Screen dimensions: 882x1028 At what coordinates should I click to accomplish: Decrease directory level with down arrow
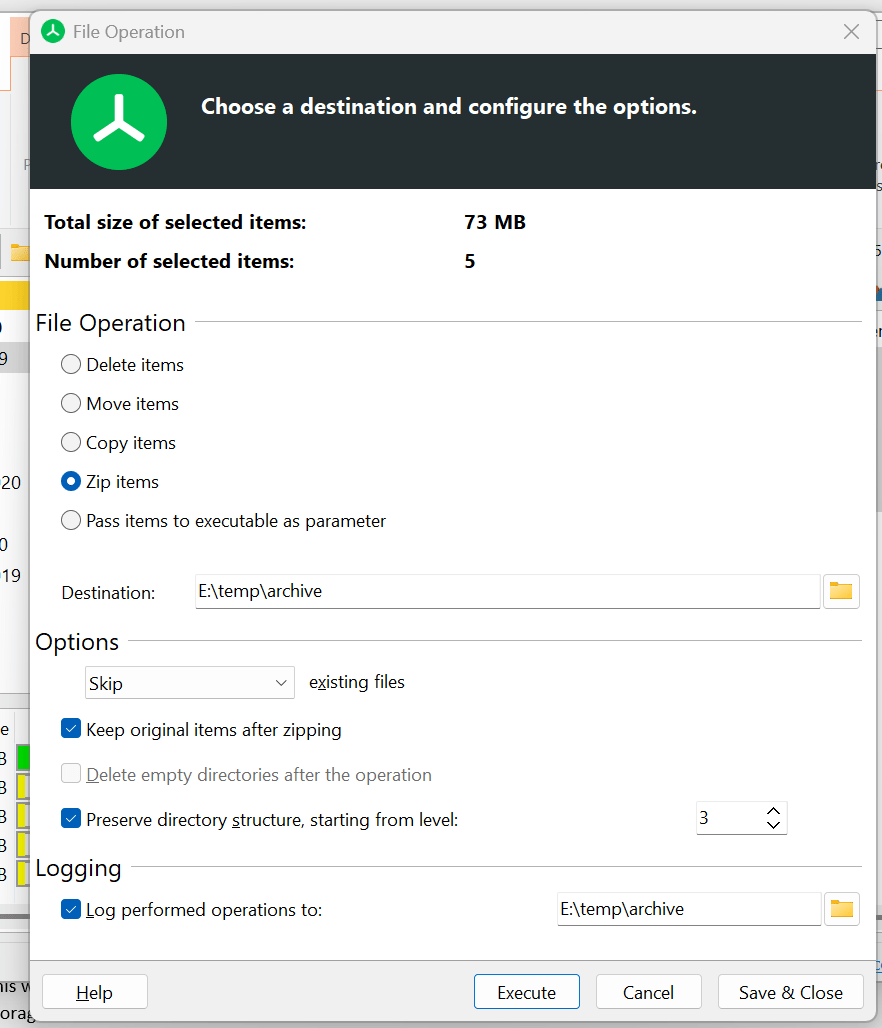click(x=773, y=826)
